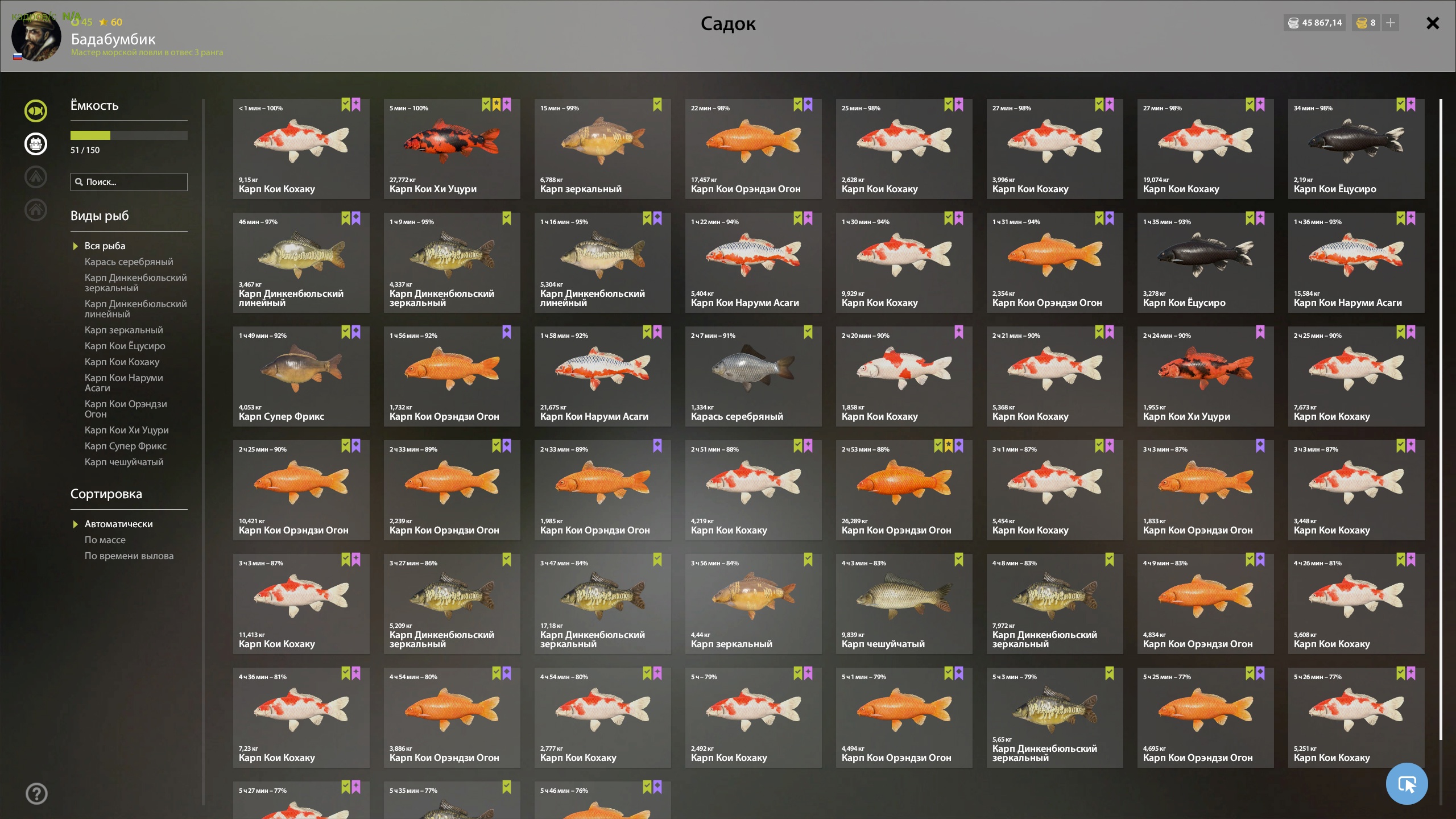This screenshot has width=1456, height=819.
Task: Click the capacity bar showing 51 / 150
Action: tap(129, 135)
